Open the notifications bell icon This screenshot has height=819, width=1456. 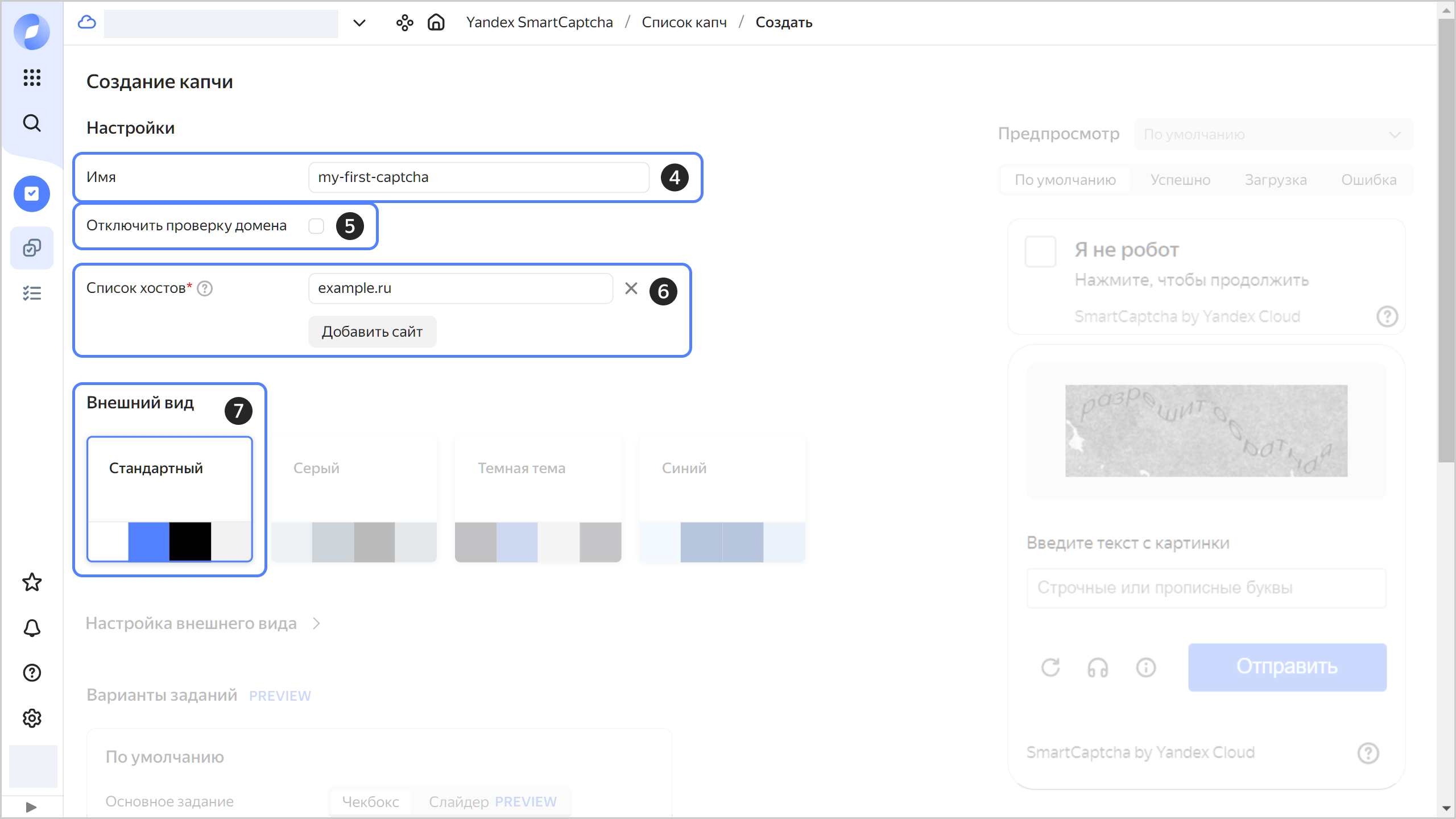tap(32, 628)
